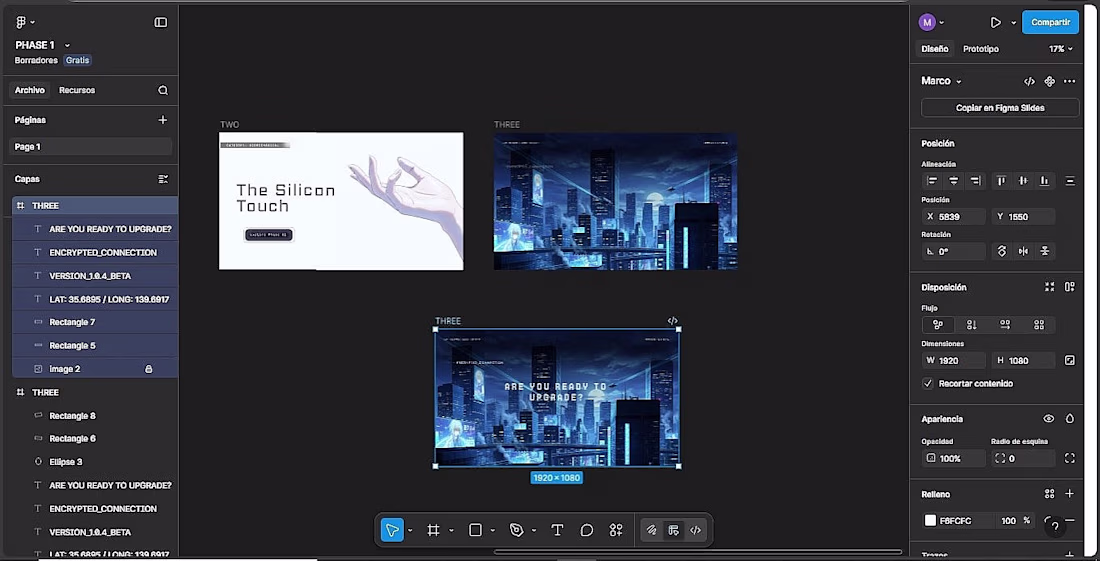Toggle visibility eye in Apariencia
The width and height of the screenshot is (1100, 561).
[x=1049, y=419]
